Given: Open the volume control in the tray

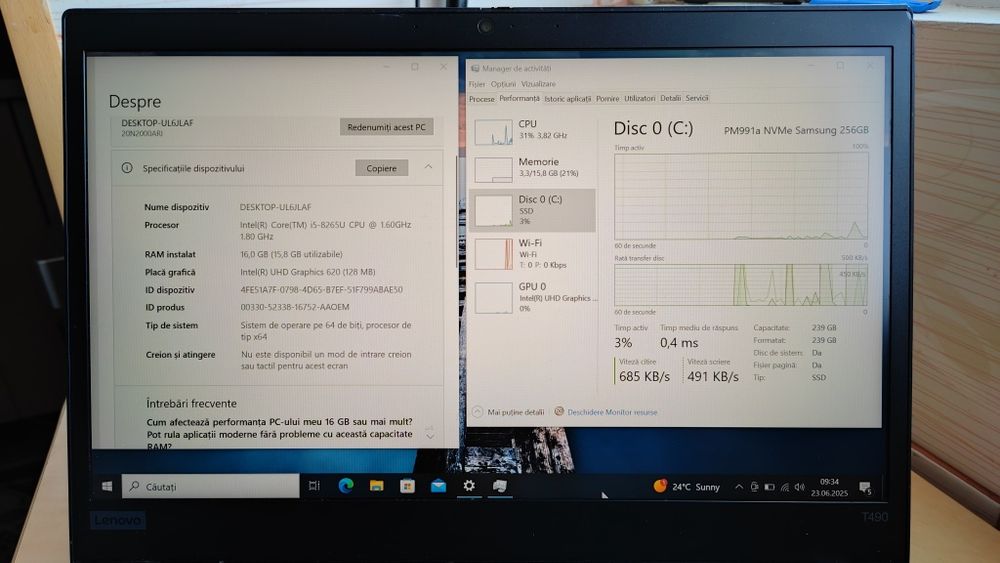Looking at the screenshot, I should (799, 487).
